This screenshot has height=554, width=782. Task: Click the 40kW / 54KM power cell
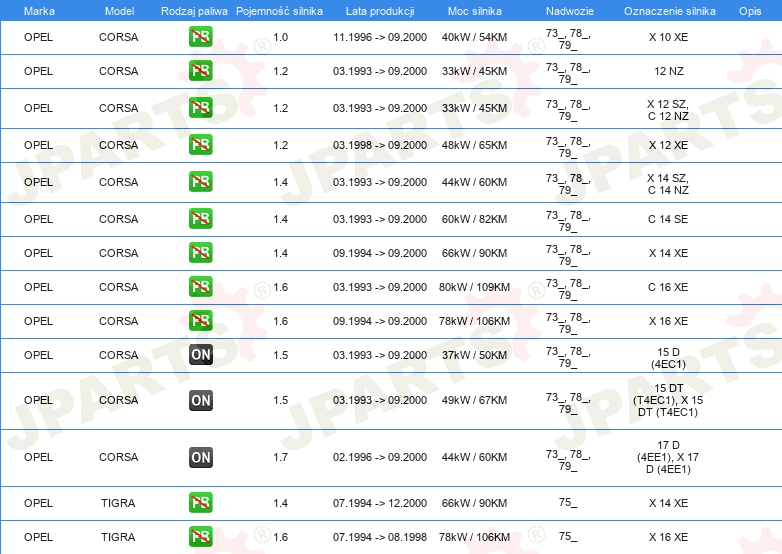pos(474,37)
